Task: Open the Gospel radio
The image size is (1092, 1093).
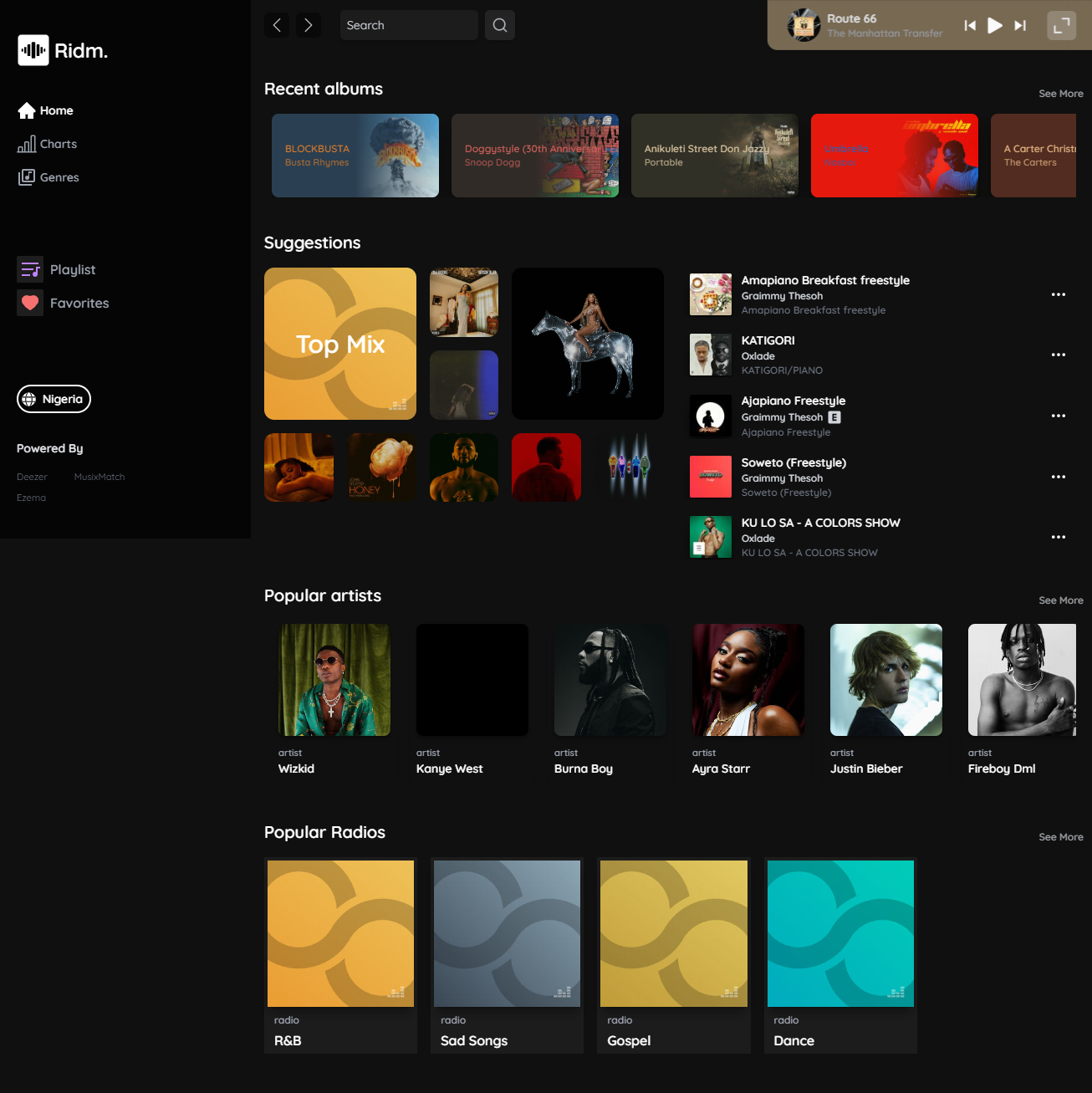Action: point(674,956)
